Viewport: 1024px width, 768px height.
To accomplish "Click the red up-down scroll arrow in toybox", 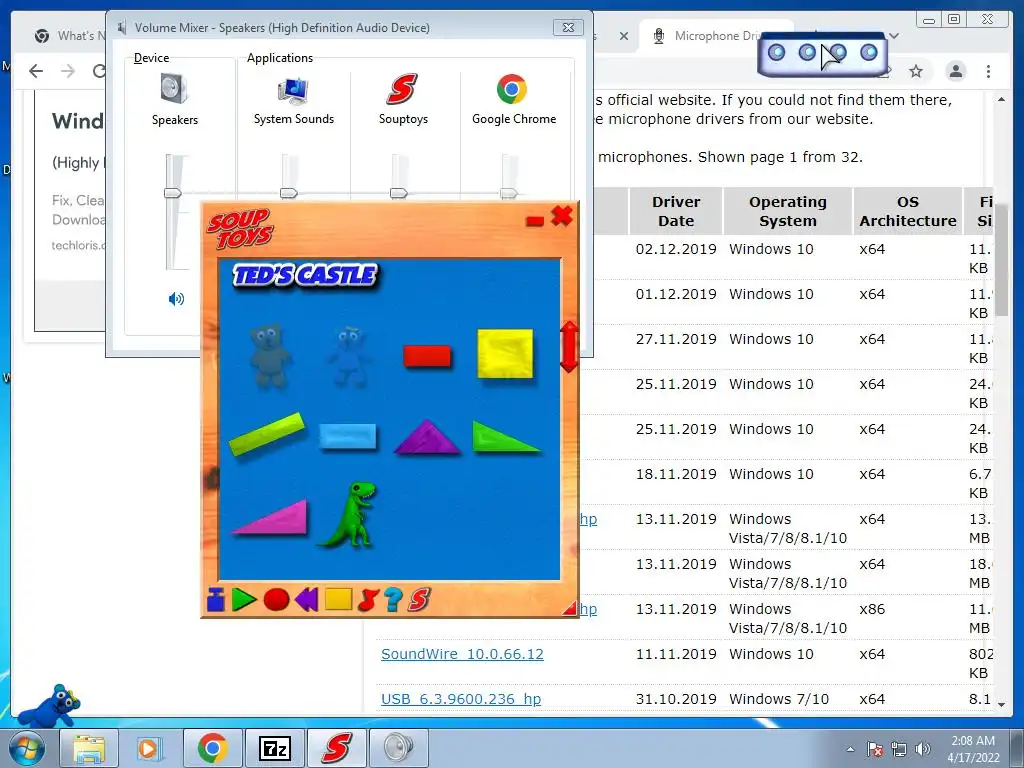I will tap(569, 347).
